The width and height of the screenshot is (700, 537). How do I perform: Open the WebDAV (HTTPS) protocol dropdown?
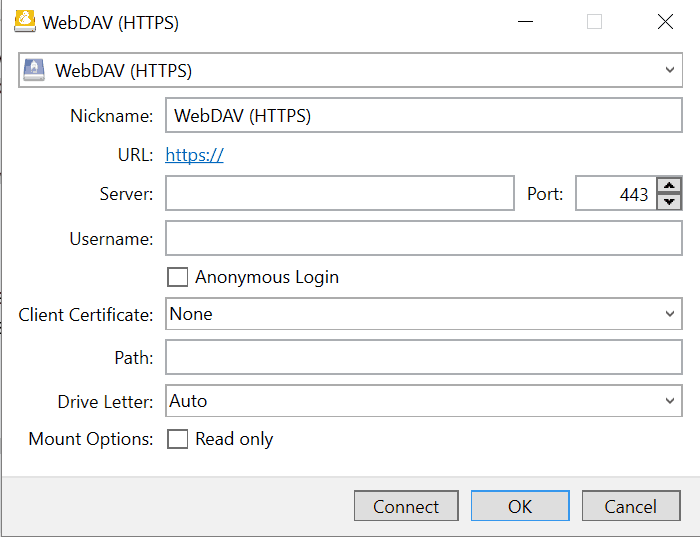tap(350, 70)
